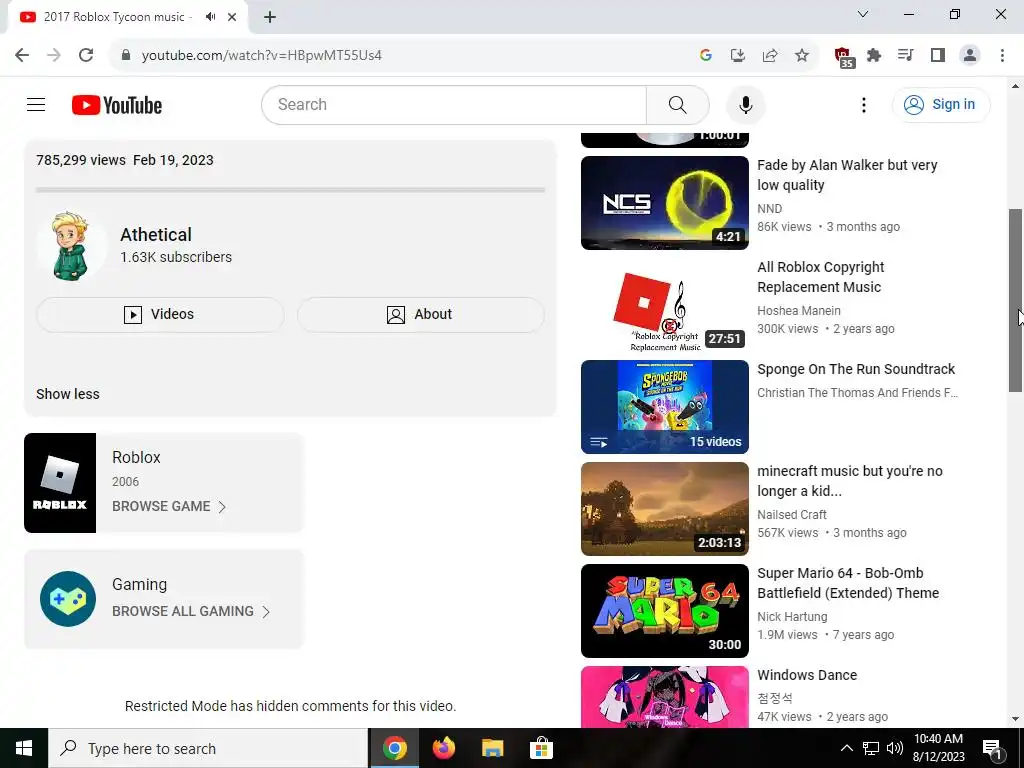Click NND channel name

click(x=769, y=209)
